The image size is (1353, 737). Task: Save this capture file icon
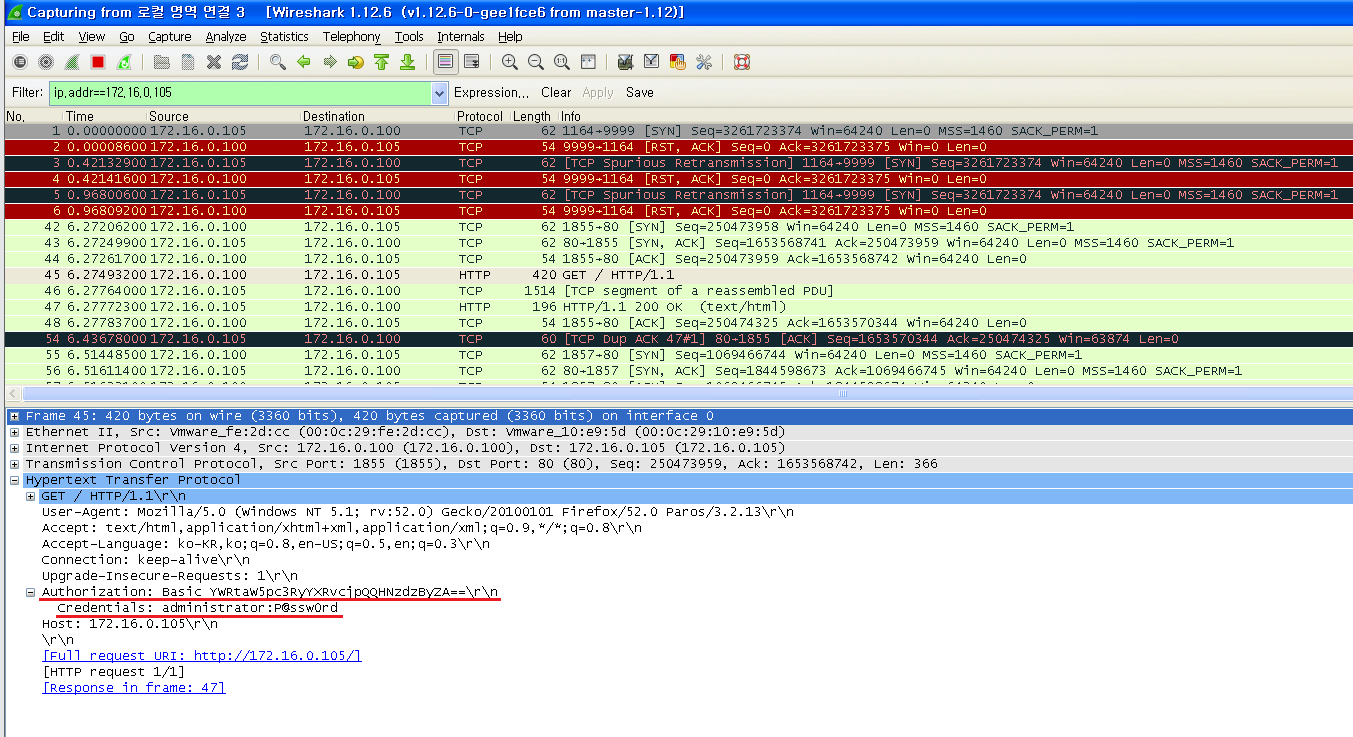(187, 62)
